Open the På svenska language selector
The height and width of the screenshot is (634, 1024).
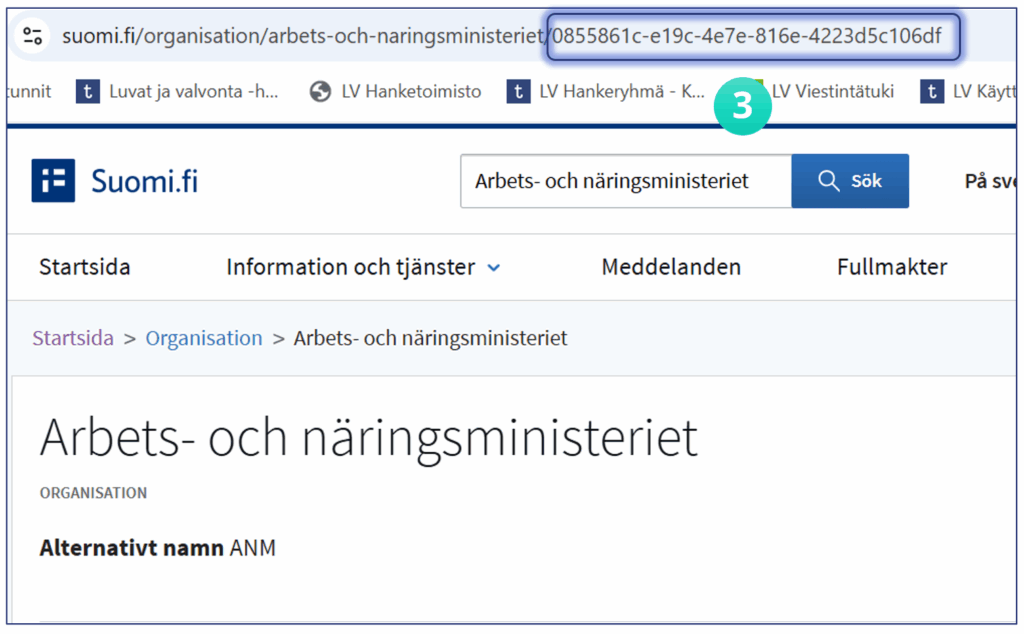pos(988,181)
